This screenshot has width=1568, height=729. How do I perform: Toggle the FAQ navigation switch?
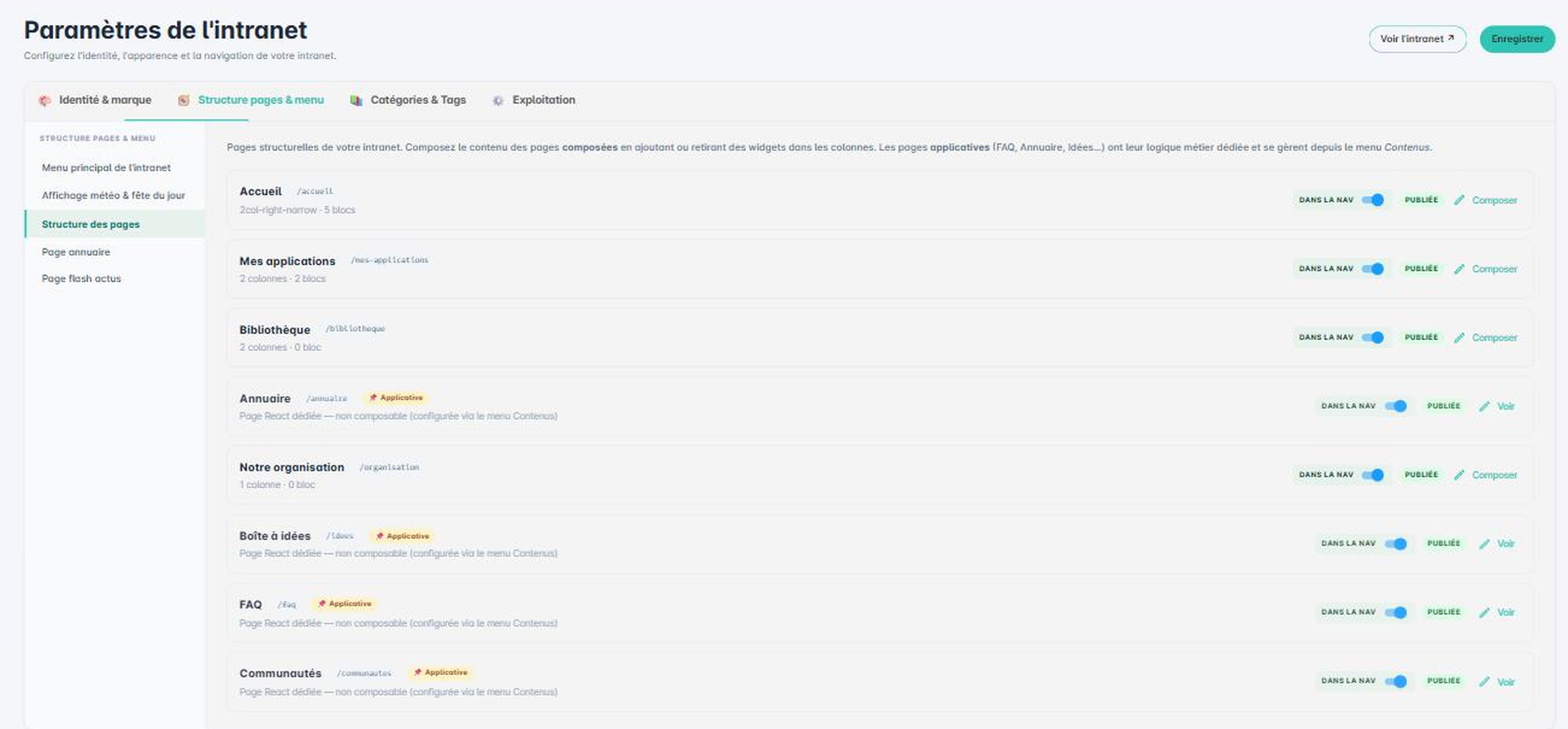click(1396, 613)
